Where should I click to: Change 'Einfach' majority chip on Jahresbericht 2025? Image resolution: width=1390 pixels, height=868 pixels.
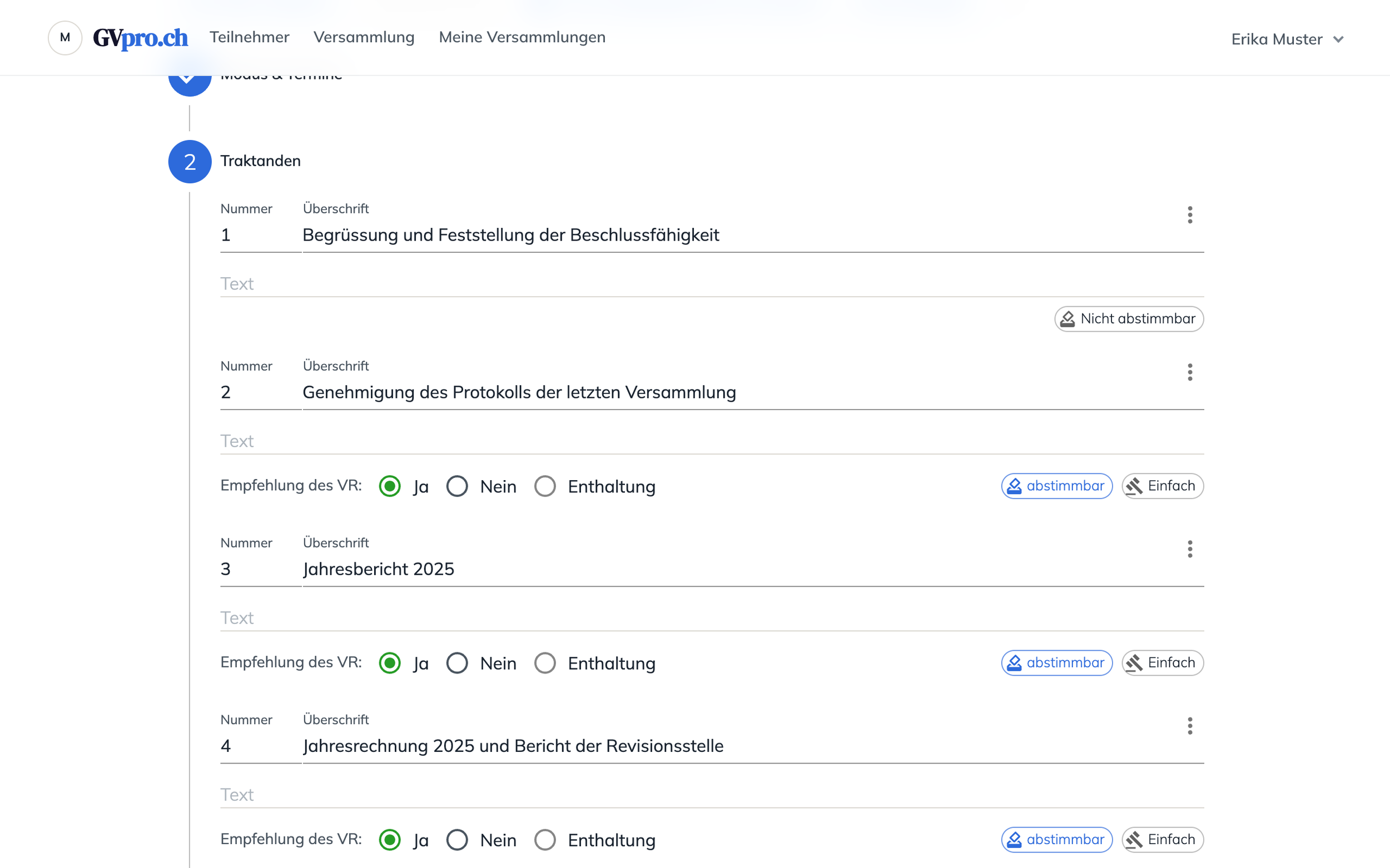click(x=1163, y=662)
